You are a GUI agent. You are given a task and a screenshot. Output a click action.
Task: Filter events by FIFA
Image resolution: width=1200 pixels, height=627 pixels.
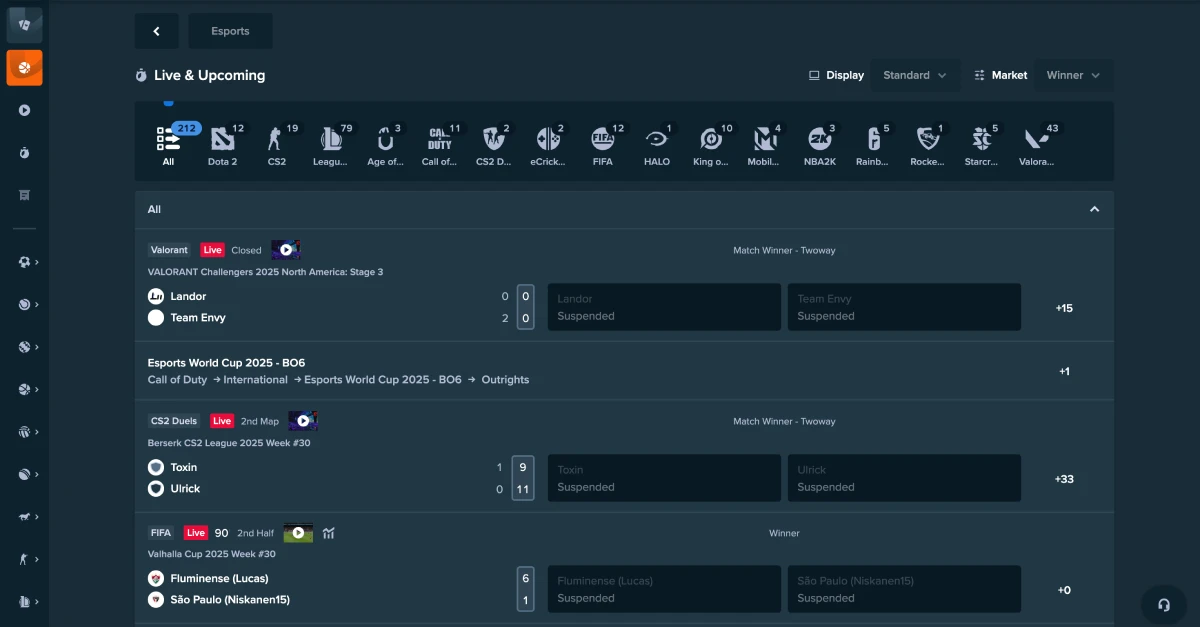click(x=602, y=145)
